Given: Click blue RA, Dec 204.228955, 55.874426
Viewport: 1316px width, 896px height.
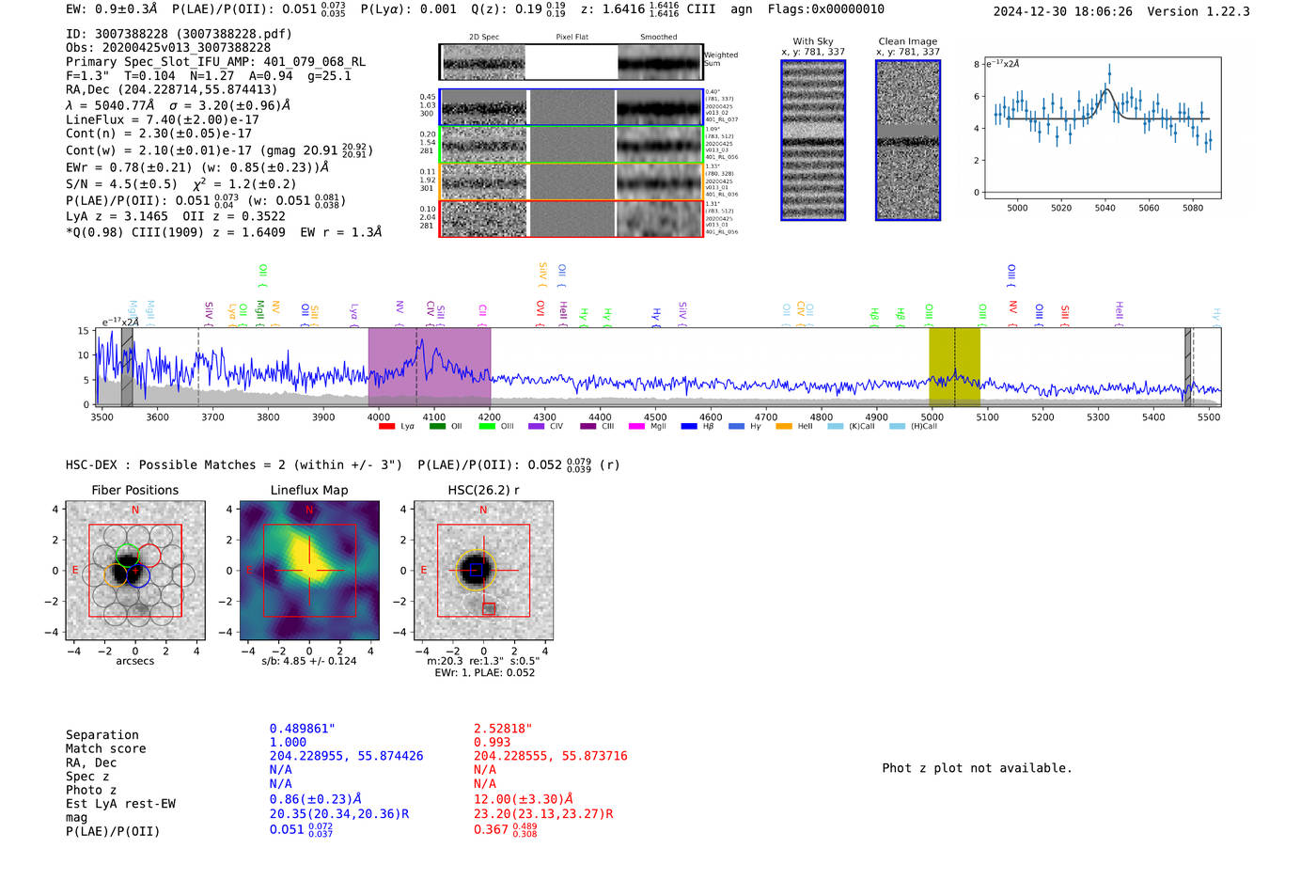Looking at the screenshot, I should (x=346, y=756).
